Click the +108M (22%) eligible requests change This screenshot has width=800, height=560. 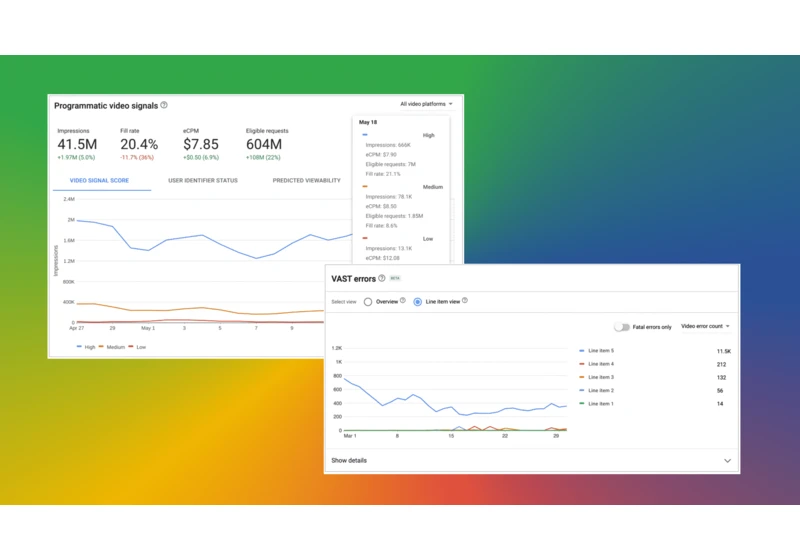(263, 158)
